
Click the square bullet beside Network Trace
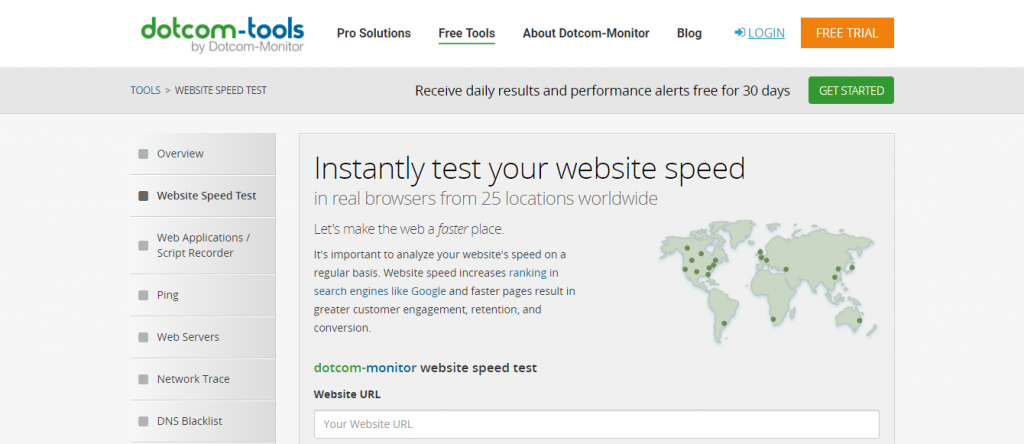pyautogui.click(x=143, y=380)
